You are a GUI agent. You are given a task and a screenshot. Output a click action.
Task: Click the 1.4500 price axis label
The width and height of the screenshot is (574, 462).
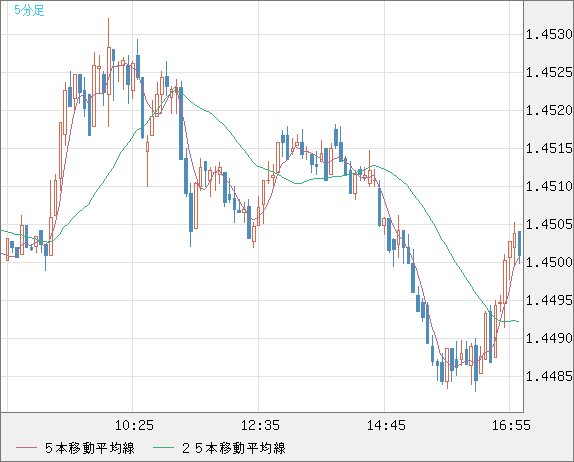(x=549, y=262)
